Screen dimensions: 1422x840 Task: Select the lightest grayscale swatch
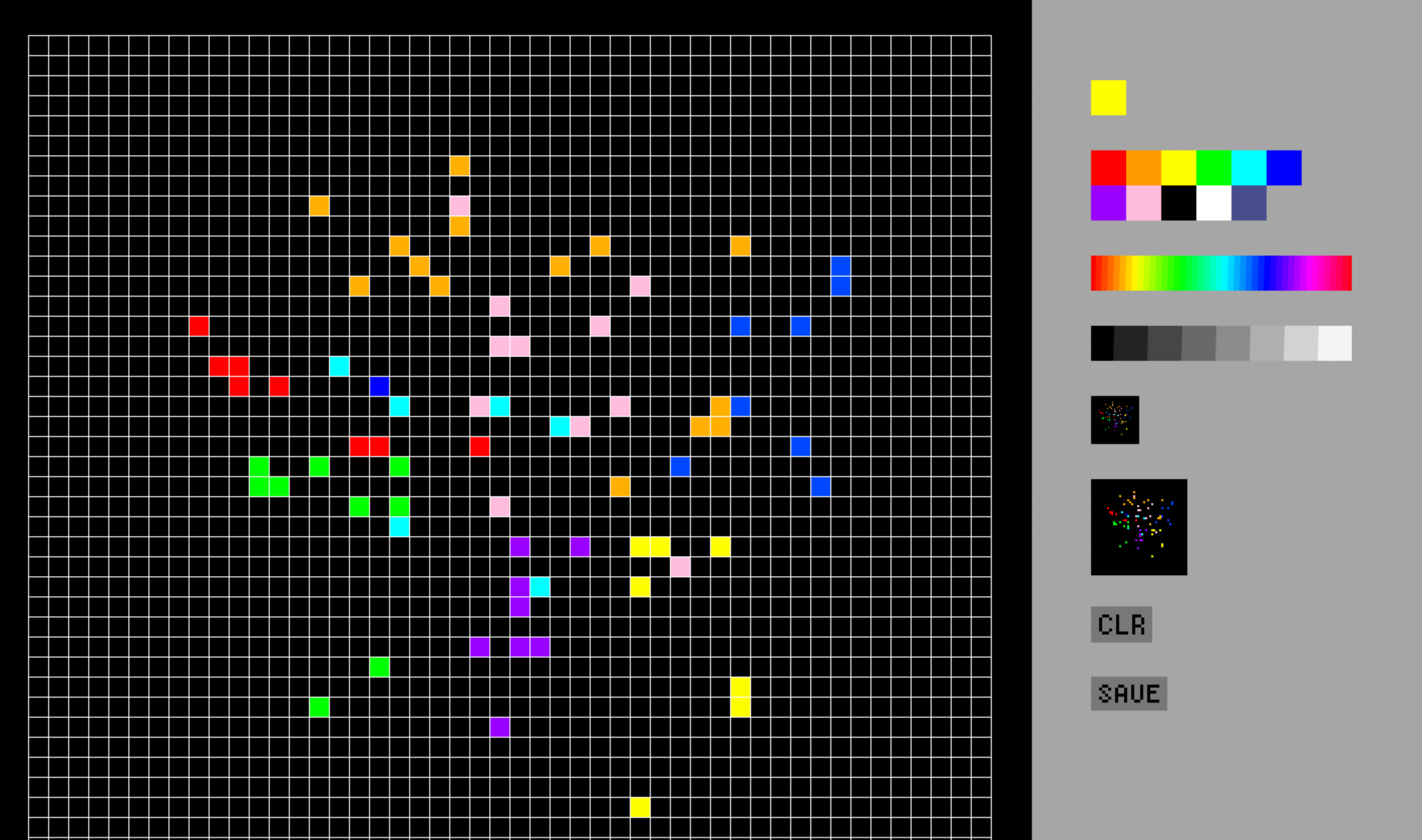(x=1334, y=343)
